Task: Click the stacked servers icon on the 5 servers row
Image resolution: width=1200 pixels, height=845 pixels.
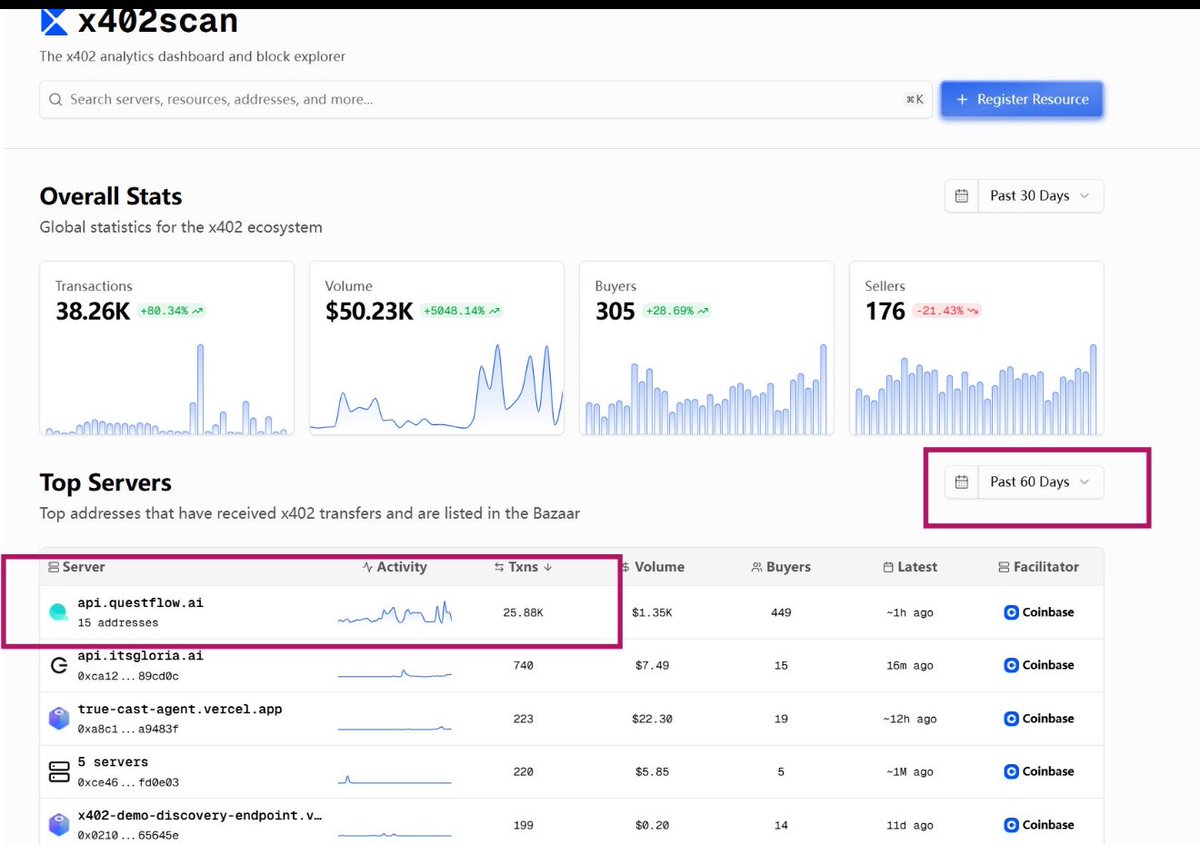Action: 58,770
